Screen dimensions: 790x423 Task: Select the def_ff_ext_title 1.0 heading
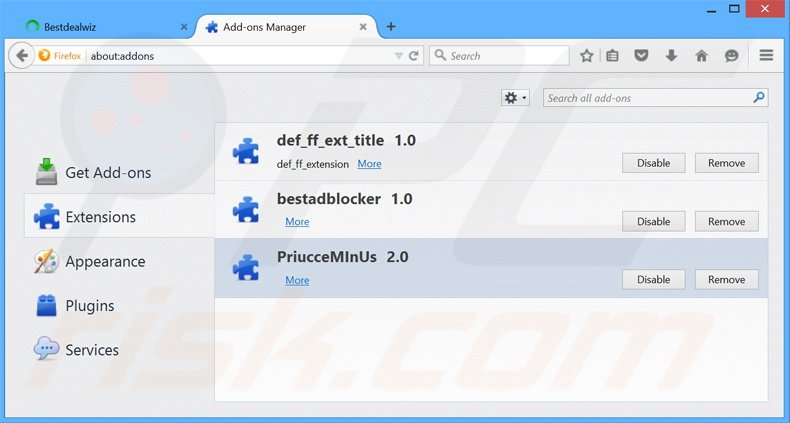coord(346,140)
